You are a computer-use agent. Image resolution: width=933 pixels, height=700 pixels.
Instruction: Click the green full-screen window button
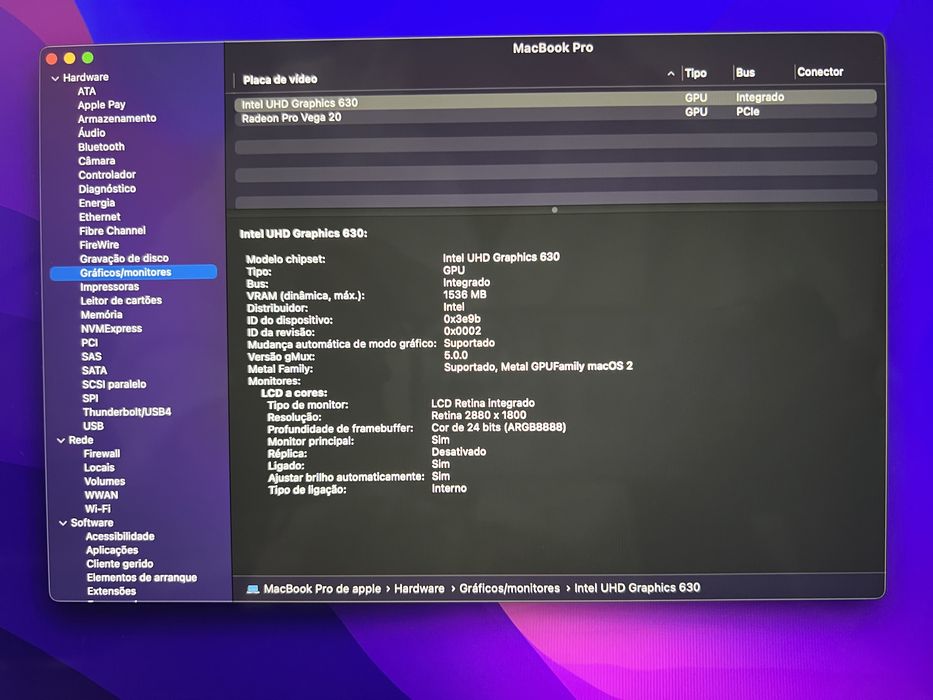coord(87,57)
